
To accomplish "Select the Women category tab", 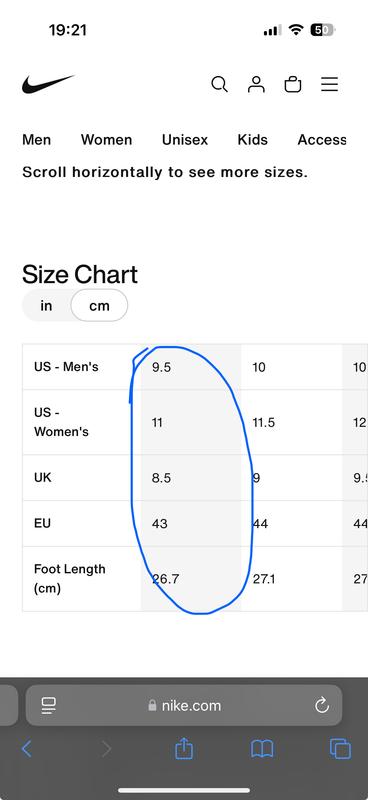I will click(106, 140).
